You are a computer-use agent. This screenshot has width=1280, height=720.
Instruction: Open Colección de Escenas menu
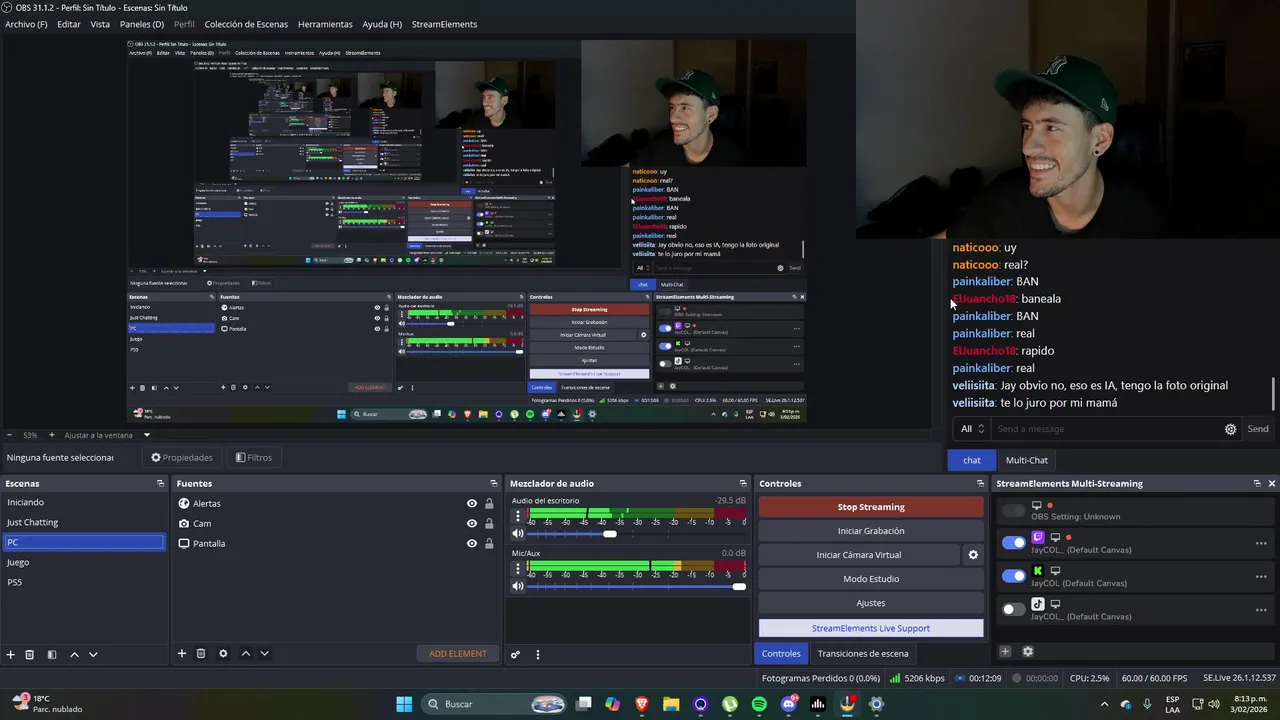[246, 24]
